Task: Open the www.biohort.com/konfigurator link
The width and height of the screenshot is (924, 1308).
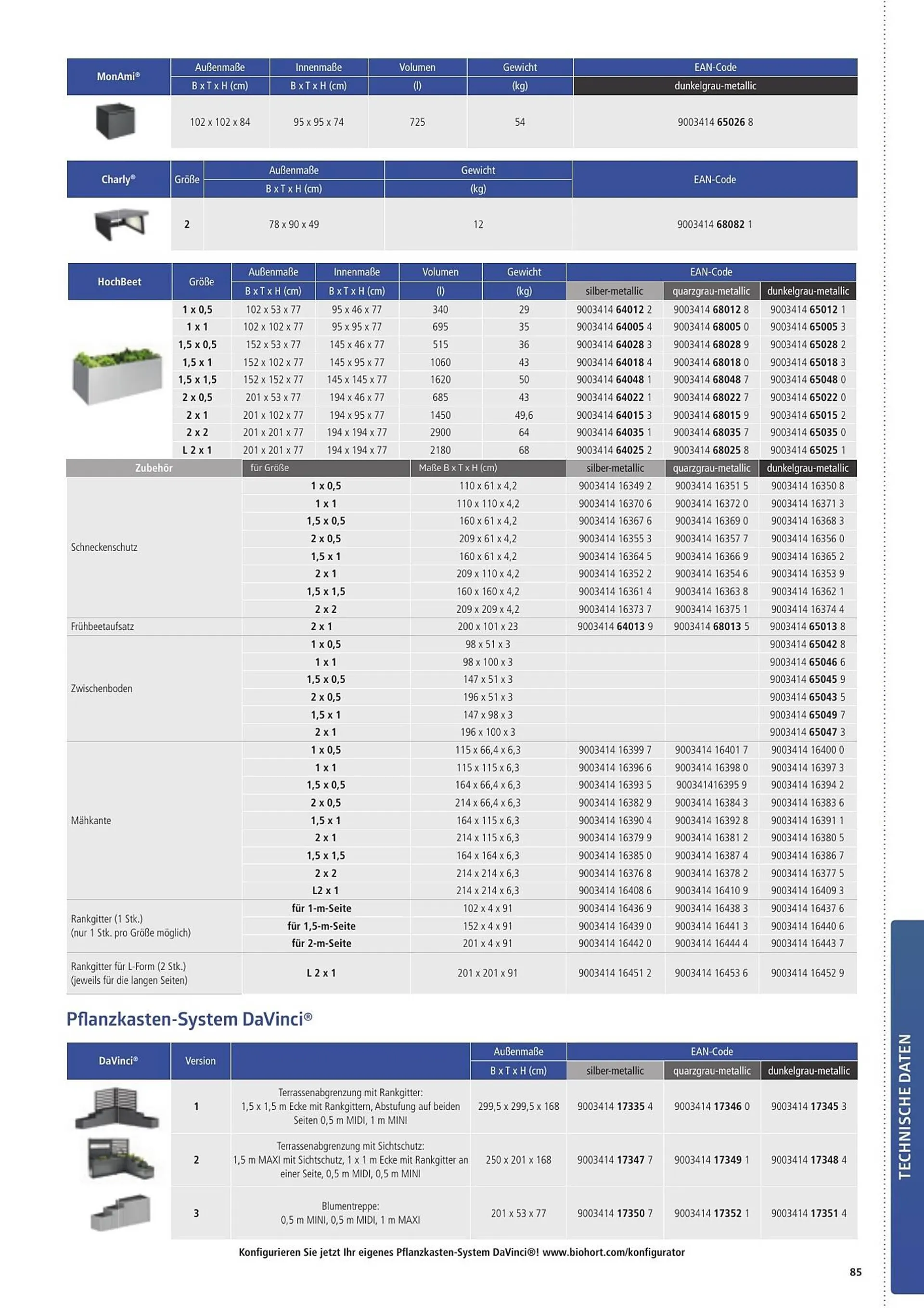Action: (614, 1252)
